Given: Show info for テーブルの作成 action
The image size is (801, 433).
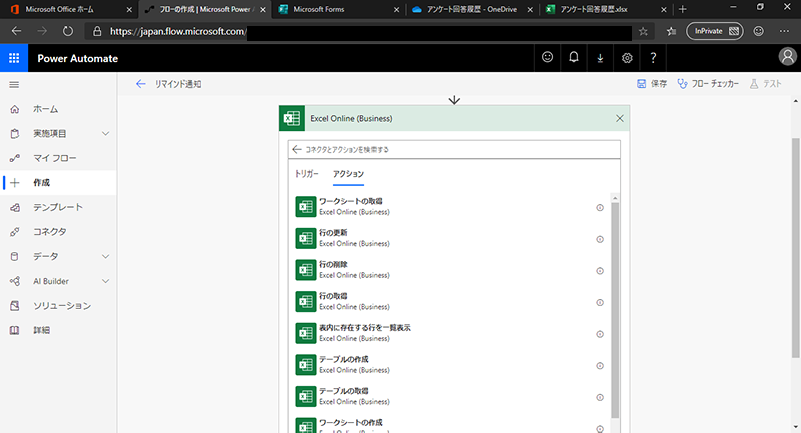Looking at the screenshot, I should coord(600,366).
